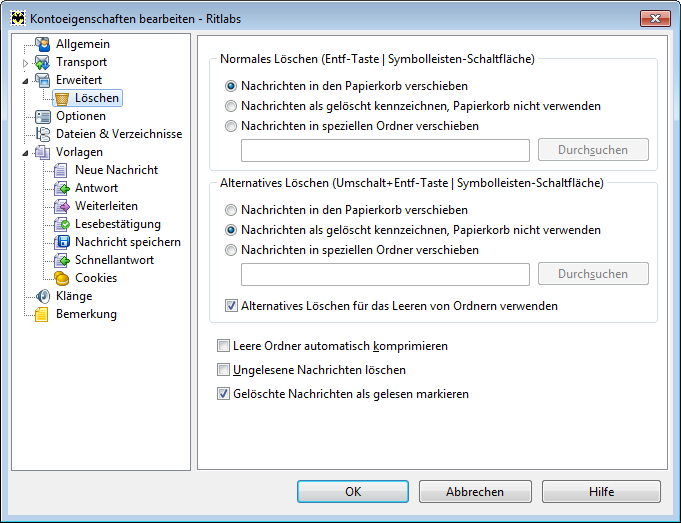Collapse the Vorlagen tree node

[x=25, y=153]
